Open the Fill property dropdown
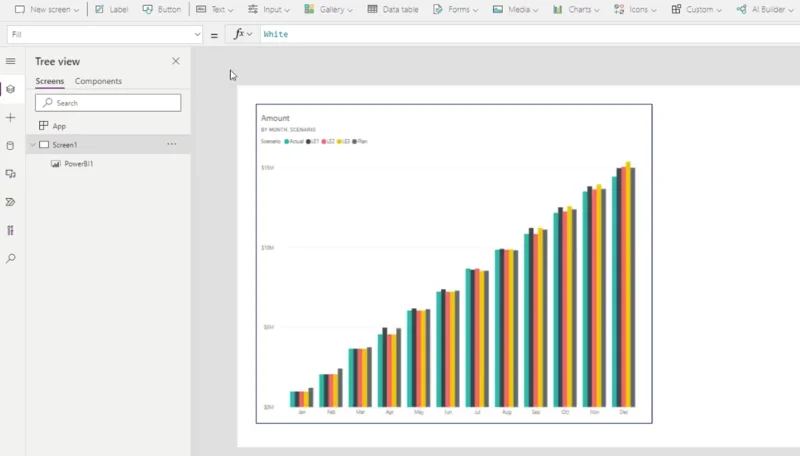Image resolution: width=800 pixels, height=456 pixels. [x=105, y=34]
